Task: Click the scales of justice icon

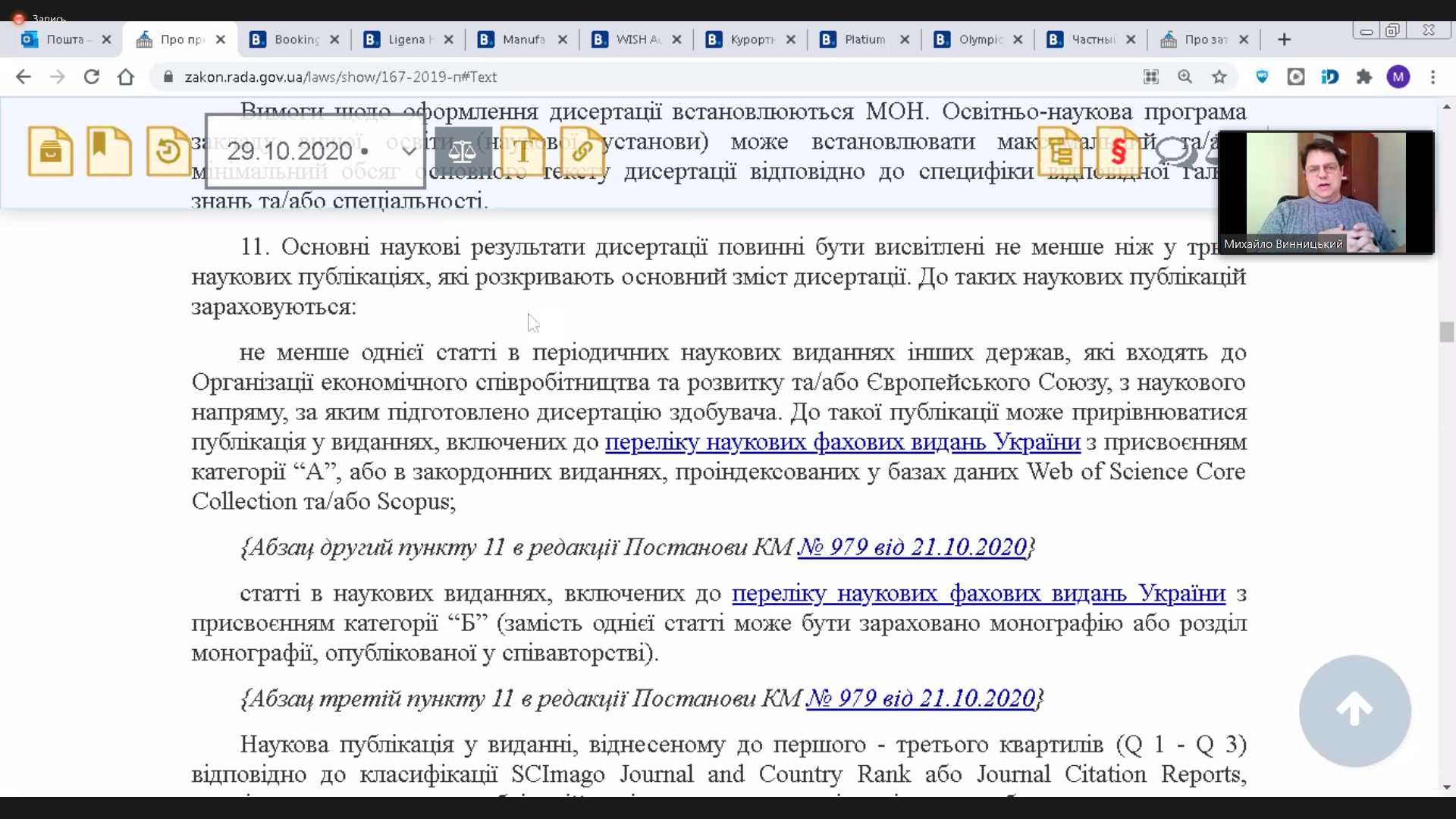Action: click(462, 151)
